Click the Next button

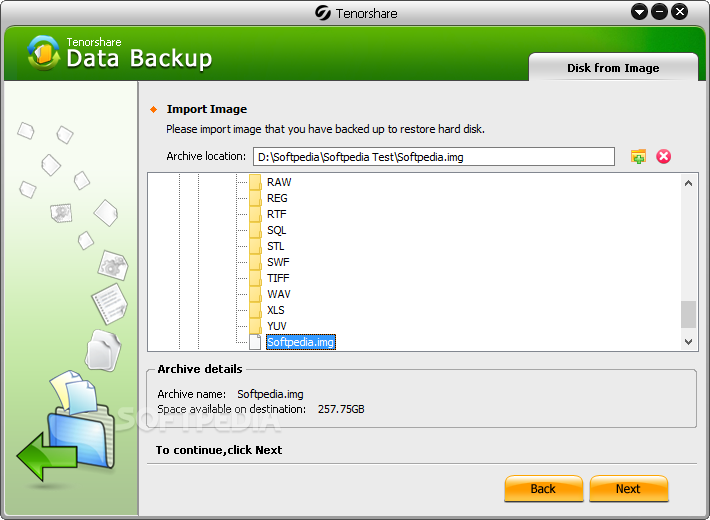(628, 489)
